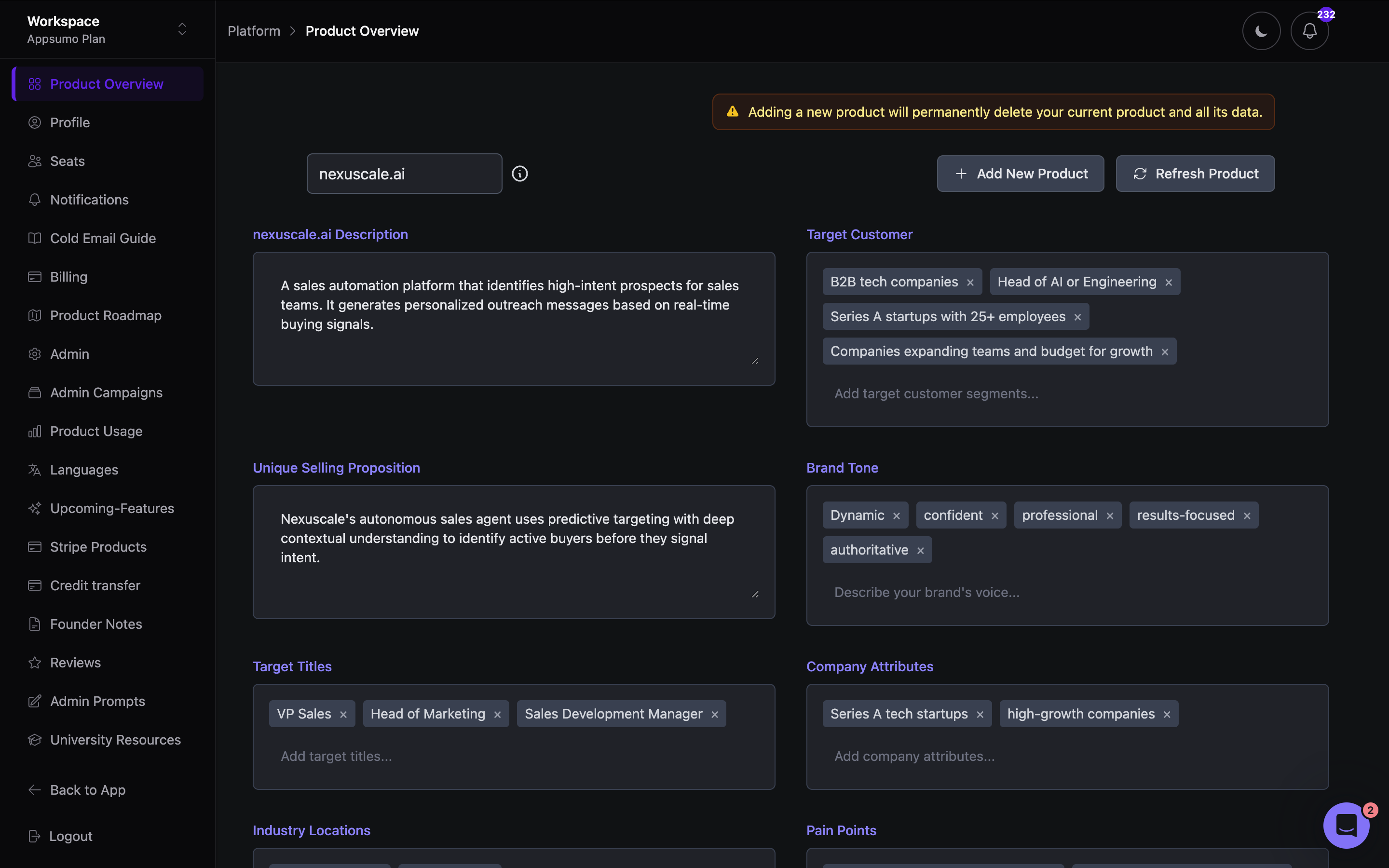Select Languages from sidebar
1389x868 pixels.
coord(84,470)
